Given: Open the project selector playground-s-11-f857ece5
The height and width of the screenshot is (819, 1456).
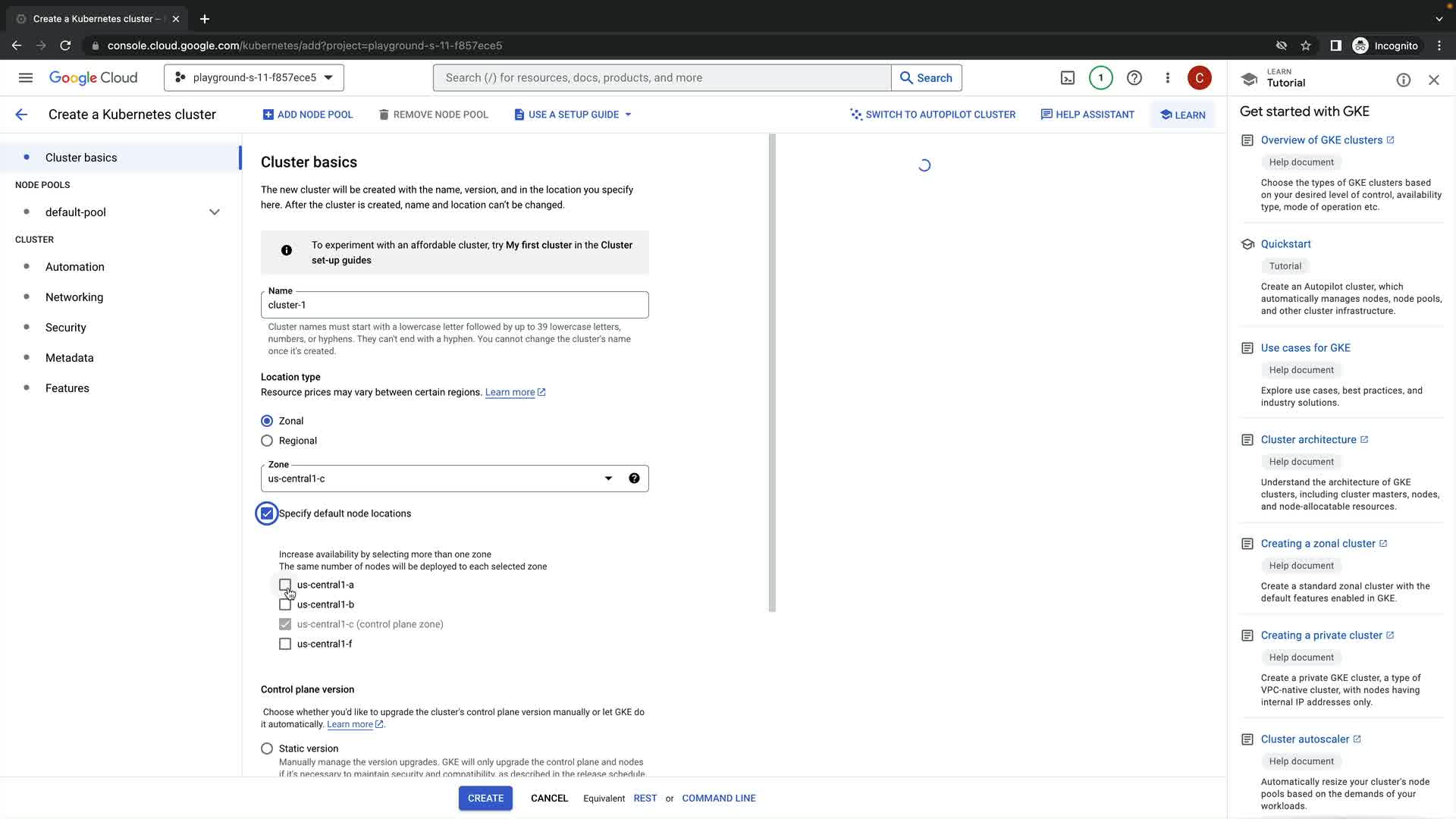Looking at the screenshot, I should click(254, 78).
